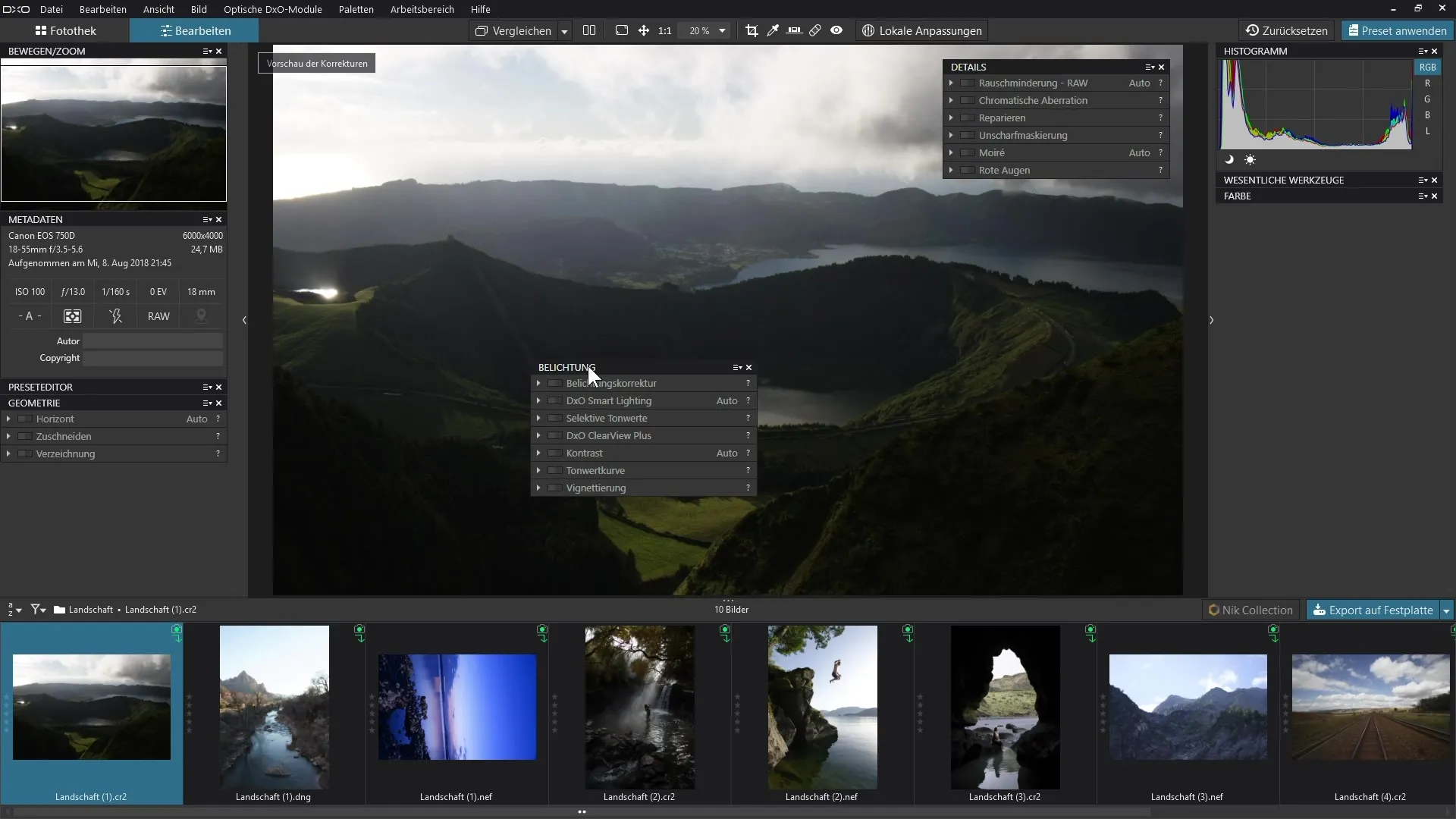
Task: Fit image to screen icon
Action: 622,30
